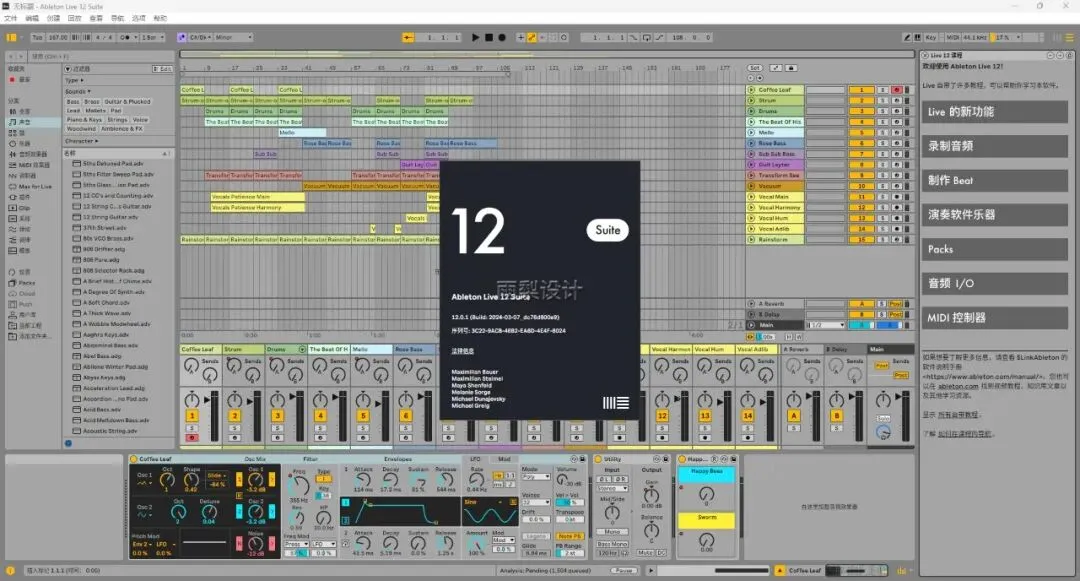Disarm the Coffee Leaf track red button
The width and height of the screenshot is (1080, 581).
click(896, 90)
